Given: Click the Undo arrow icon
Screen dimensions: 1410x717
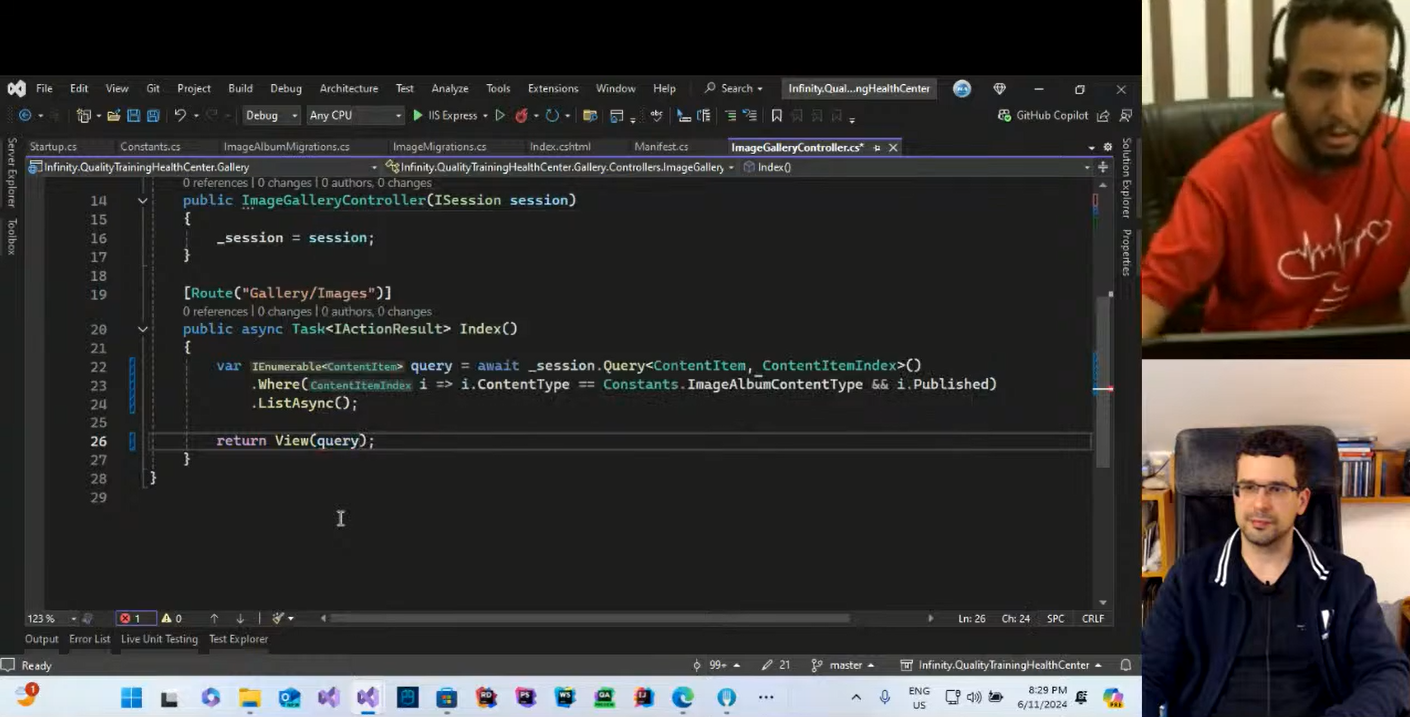Looking at the screenshot, I should (180, 116).
